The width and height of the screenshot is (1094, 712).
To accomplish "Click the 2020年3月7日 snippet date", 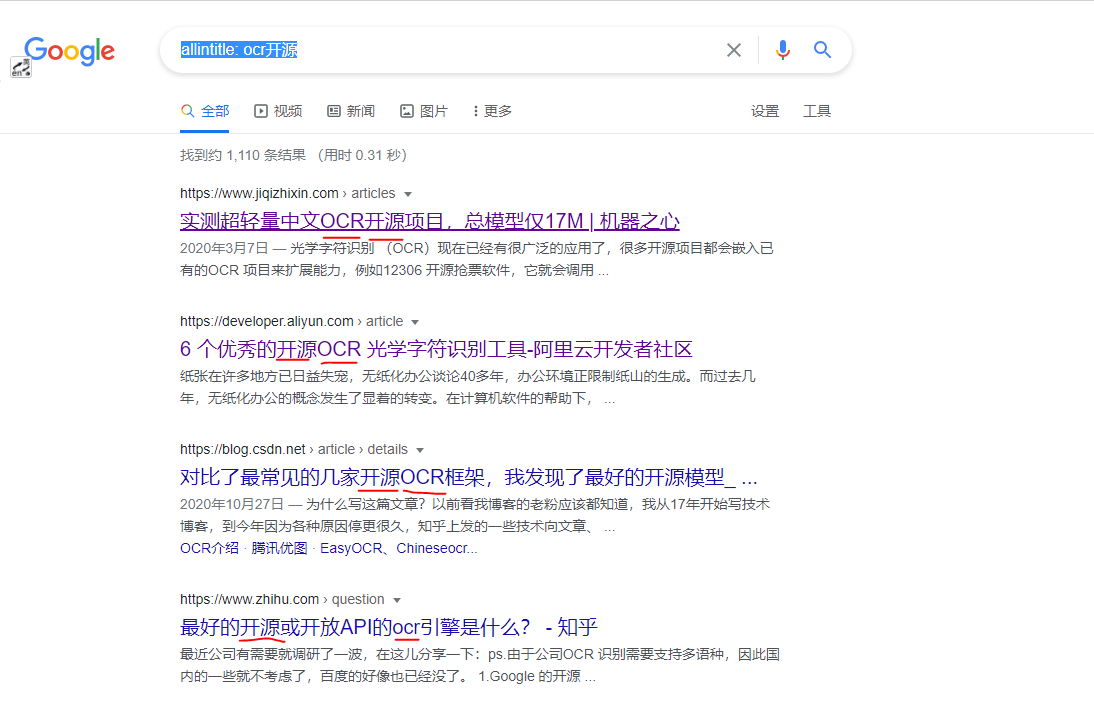I will tap(224, 248).
